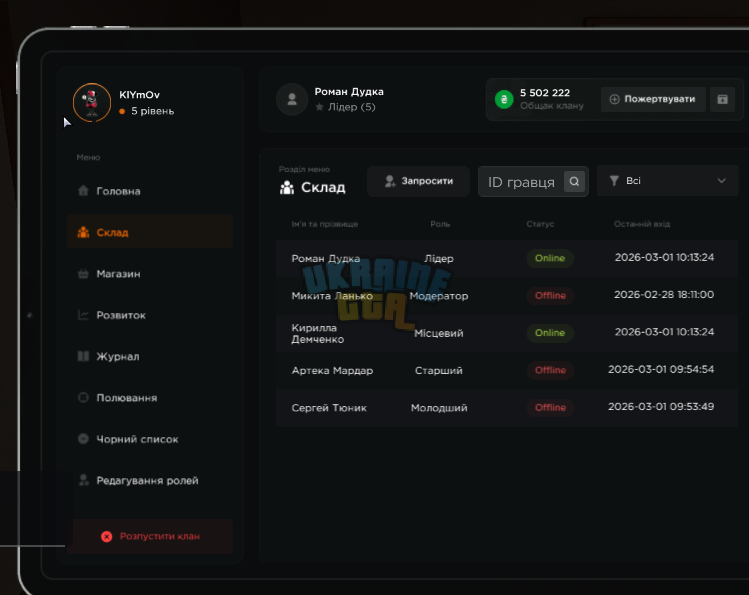Open the Чорний список section
The image size is (749, 595).
(x=150, y=439)
